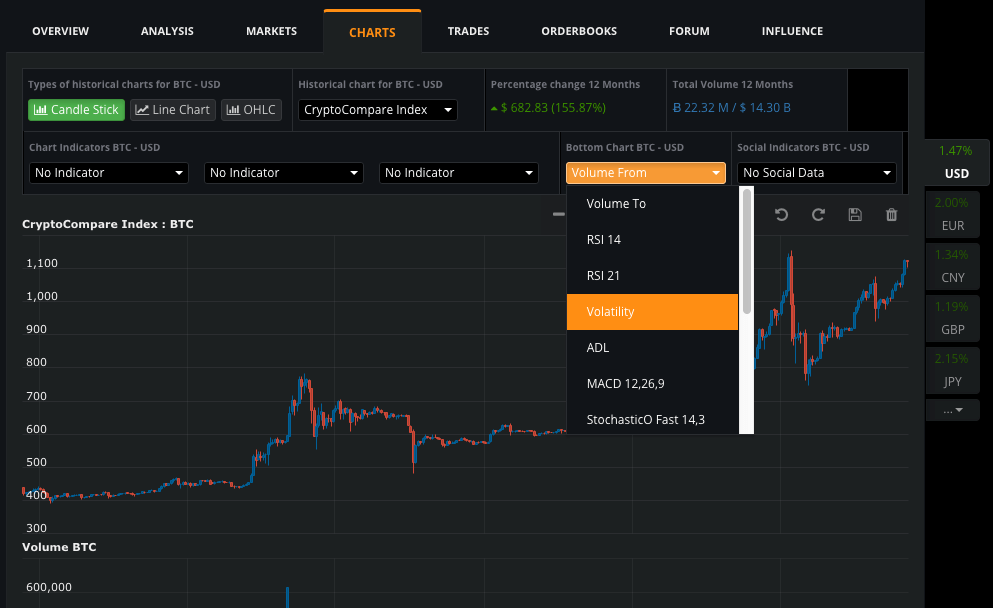Select the EUR currency button
993x608 pixels.
coord(957,215)
